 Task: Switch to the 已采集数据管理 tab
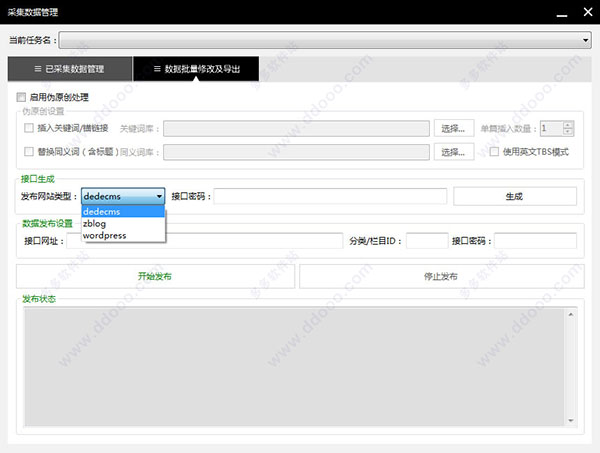(70, 69)
